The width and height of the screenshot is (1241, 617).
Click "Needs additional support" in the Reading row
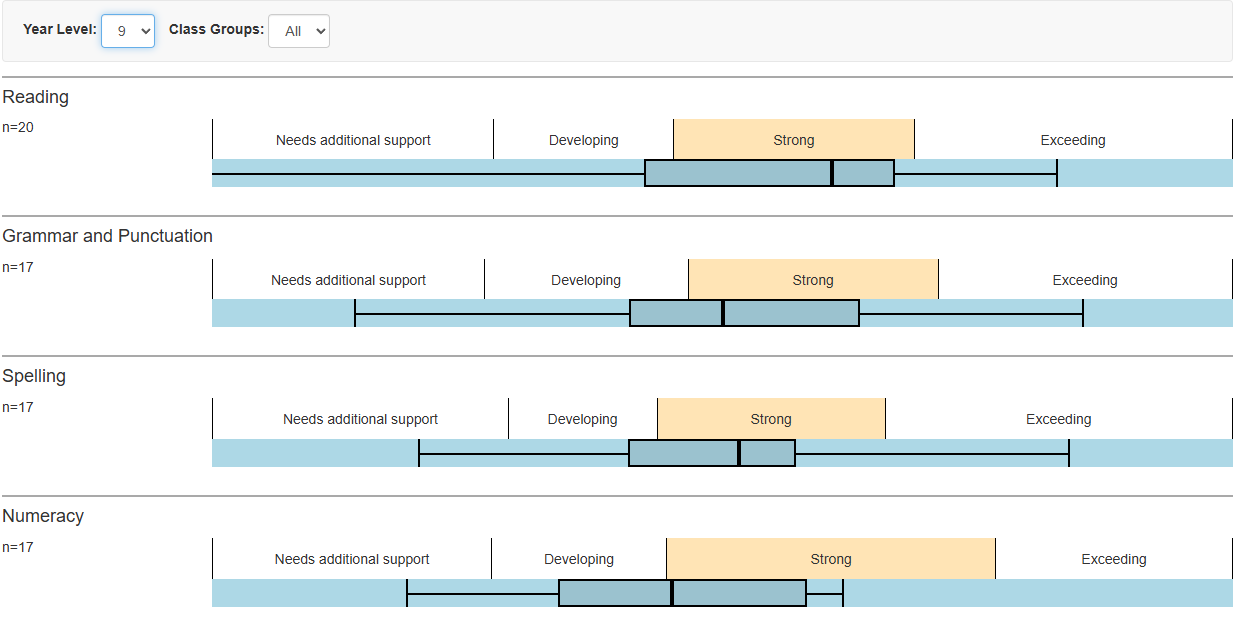[353, 140]
